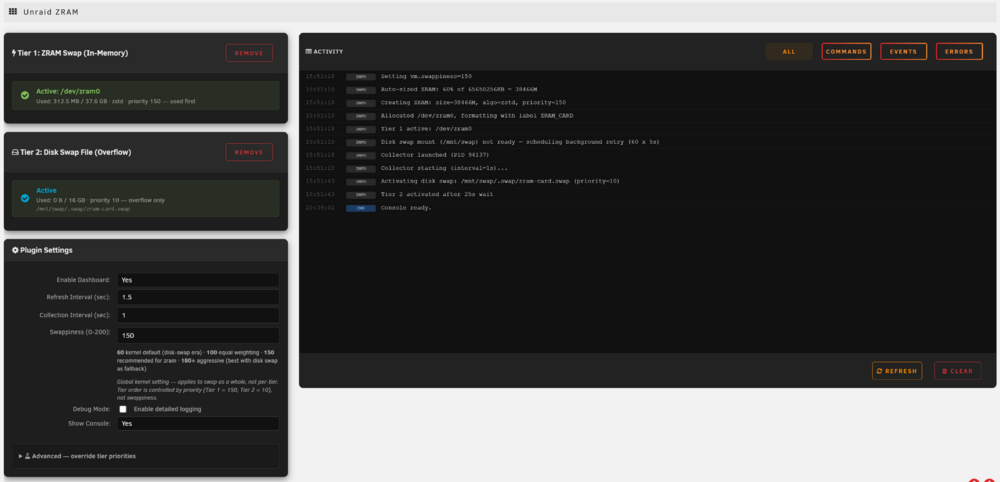
Task: Filter activity by Errors
Action: tap(959, 52)
